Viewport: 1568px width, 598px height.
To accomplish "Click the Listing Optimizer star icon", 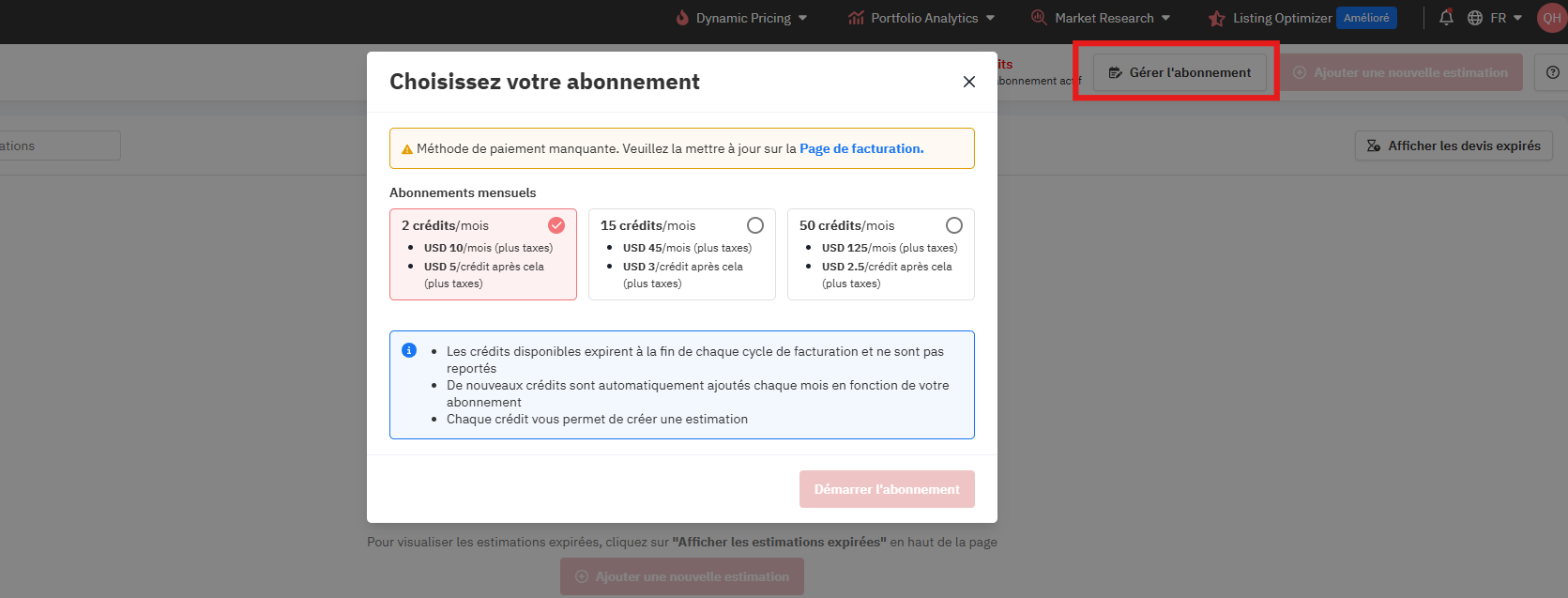I will [x=1216, y=18].
